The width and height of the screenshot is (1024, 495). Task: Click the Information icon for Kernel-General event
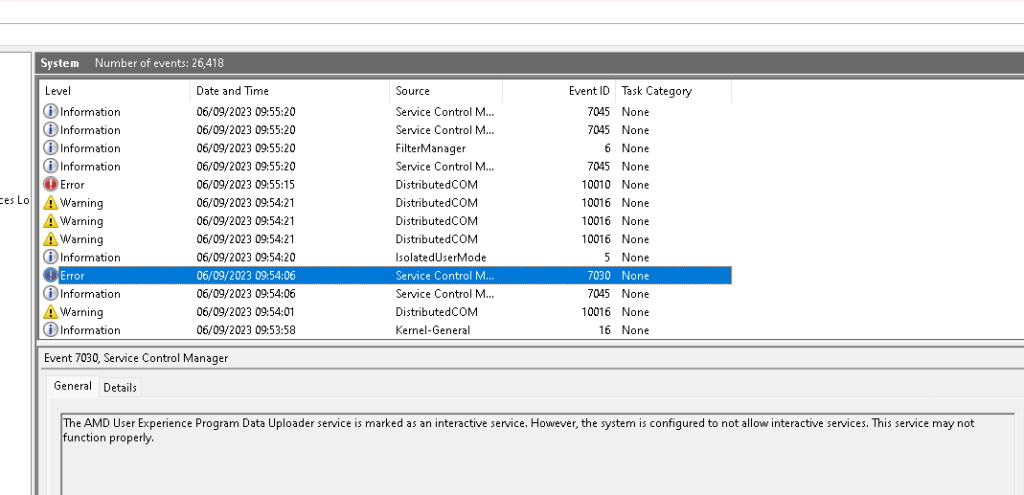(x=50, y=330)
